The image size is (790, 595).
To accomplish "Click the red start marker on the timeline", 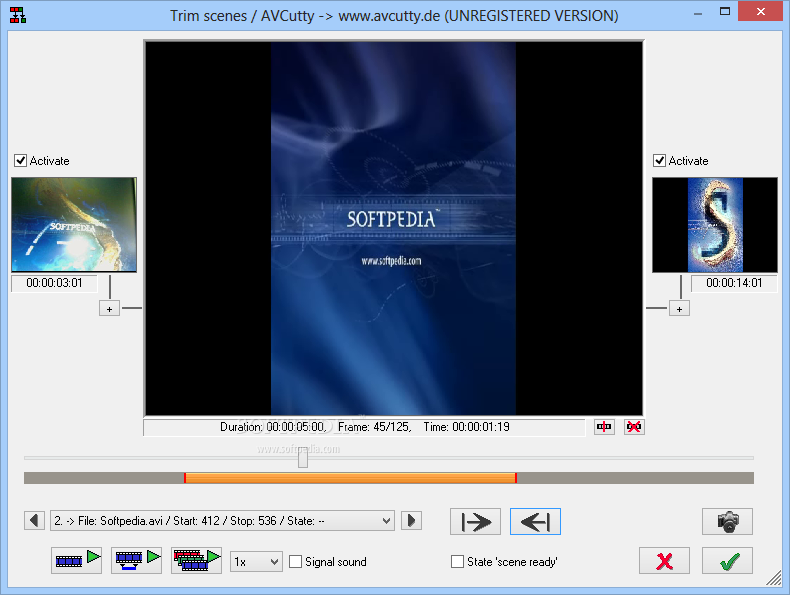I will click(185, 478).
